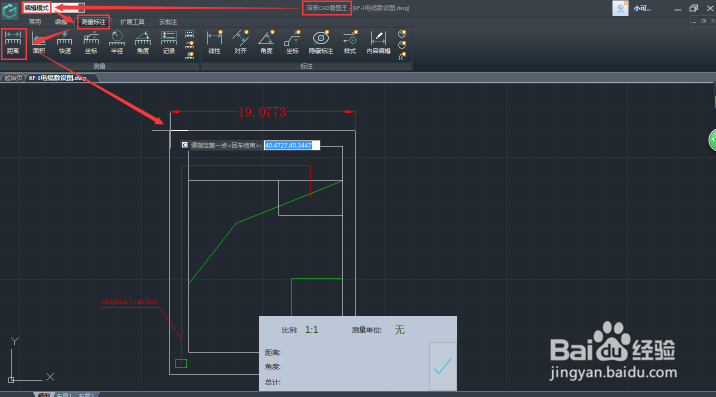Open the 内容编辑 content edit tool
716x397 pixels.
[x=379, y=43]
